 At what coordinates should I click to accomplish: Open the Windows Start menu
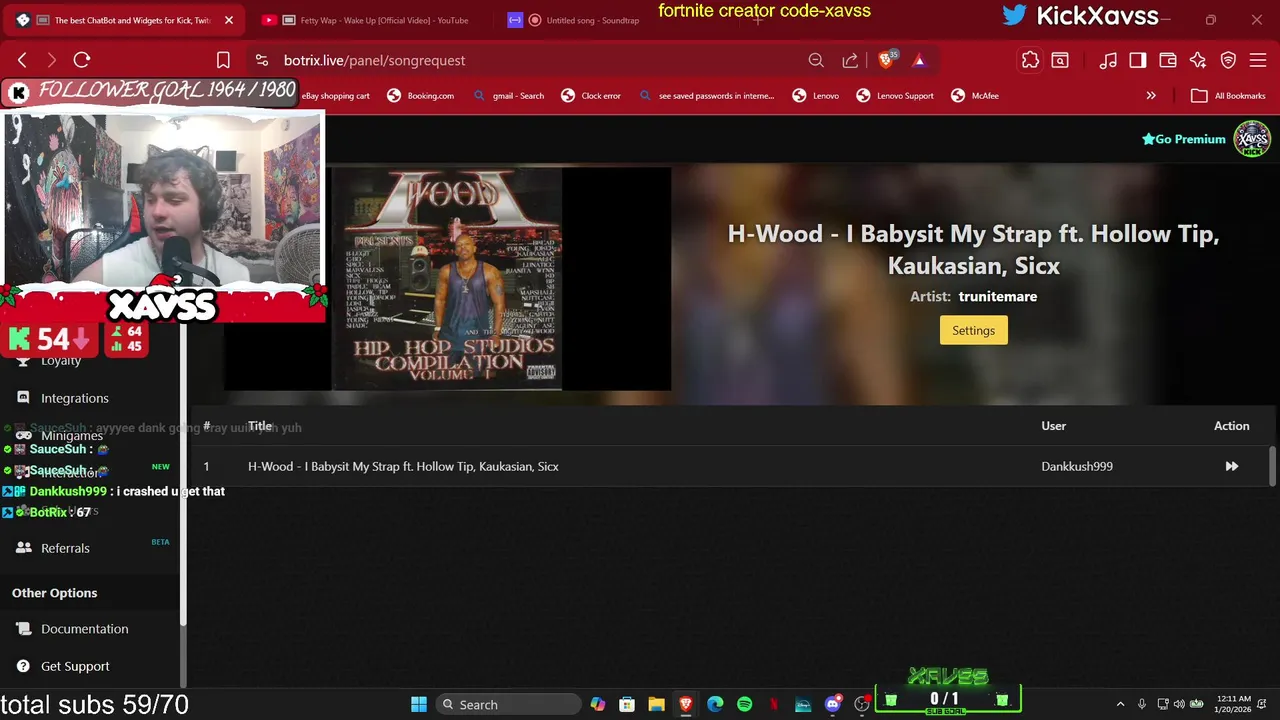tap(419, 704)
